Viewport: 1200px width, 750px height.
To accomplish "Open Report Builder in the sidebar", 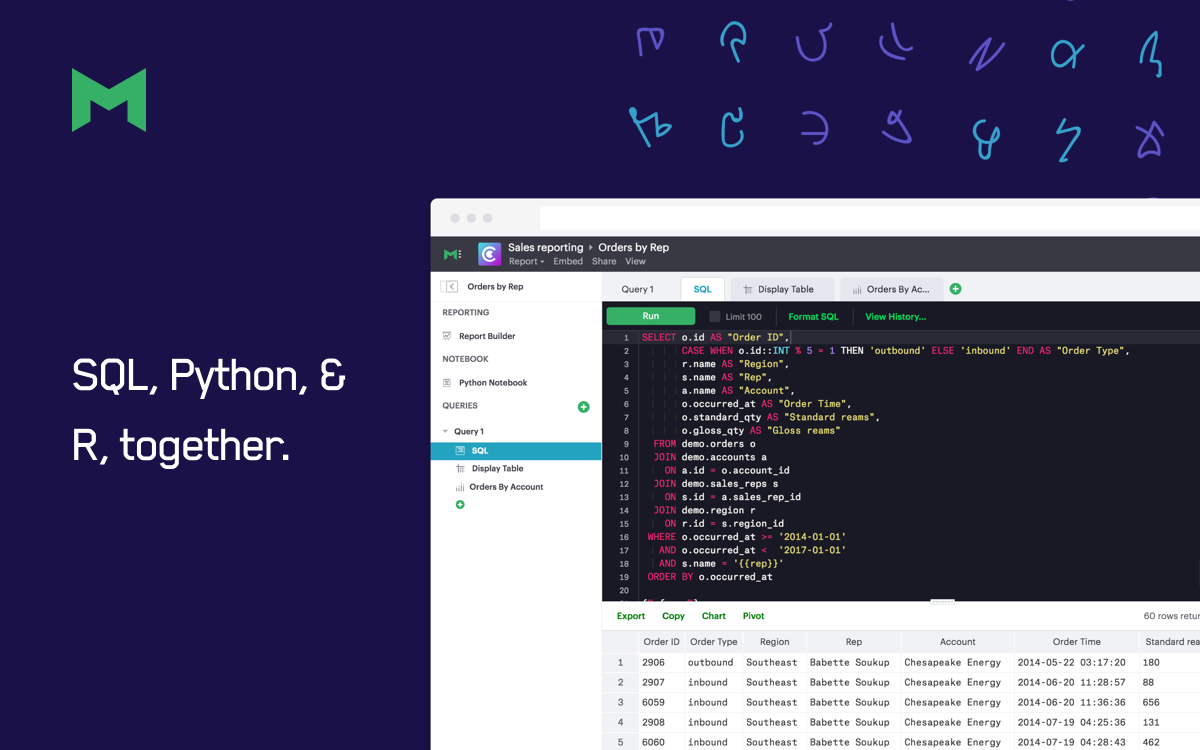I will (487, 336).
